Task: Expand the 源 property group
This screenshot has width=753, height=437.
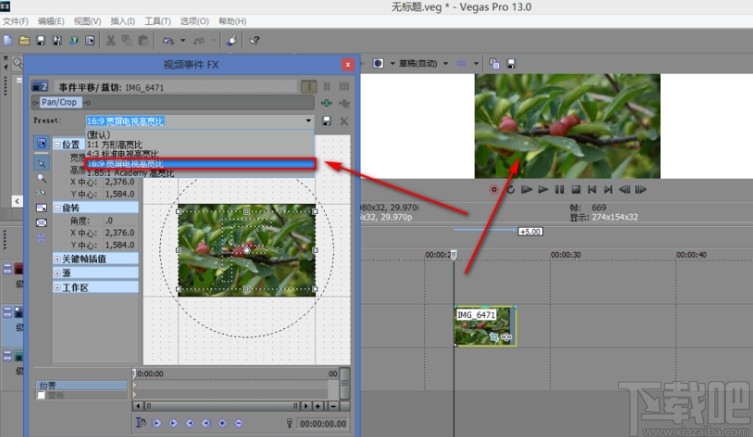Action: point(57,273)
